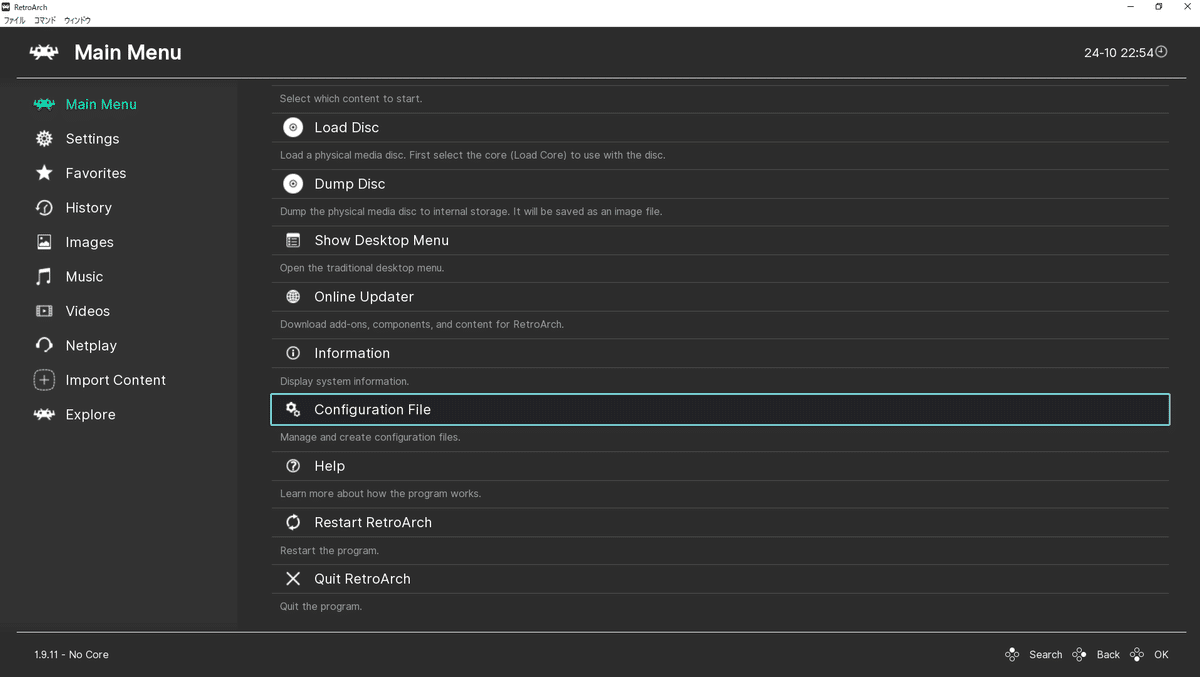Click the Favorites star icon

point(44,173)
